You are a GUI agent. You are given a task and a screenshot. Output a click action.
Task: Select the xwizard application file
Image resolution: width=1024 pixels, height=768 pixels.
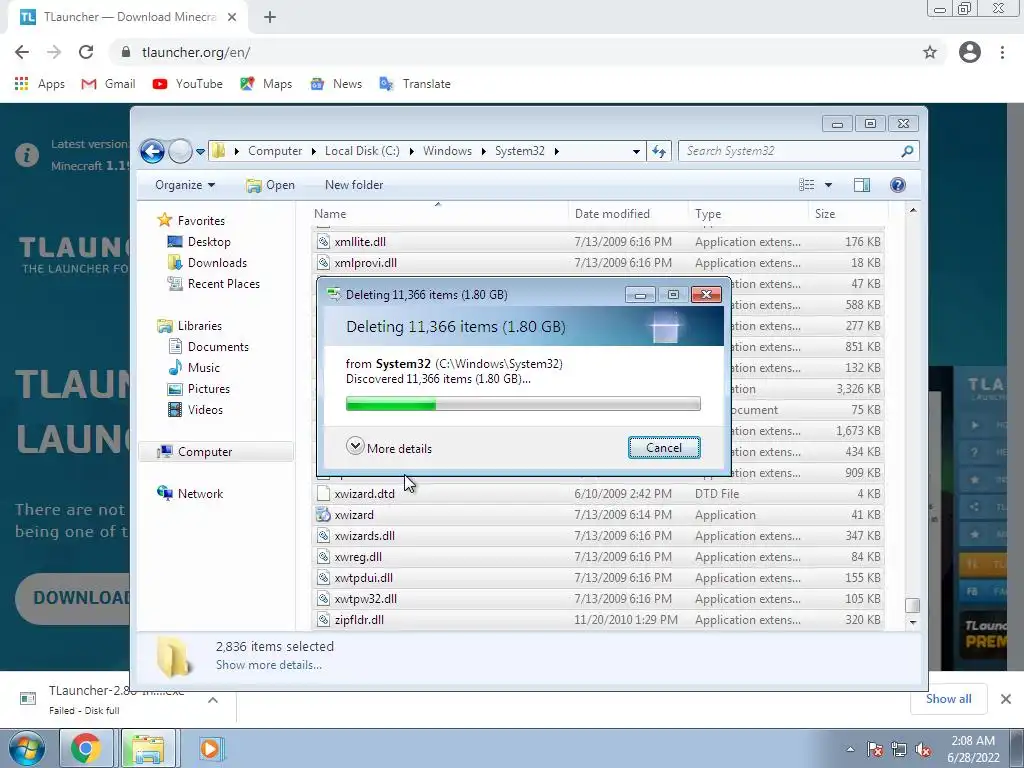pos(598,515)
